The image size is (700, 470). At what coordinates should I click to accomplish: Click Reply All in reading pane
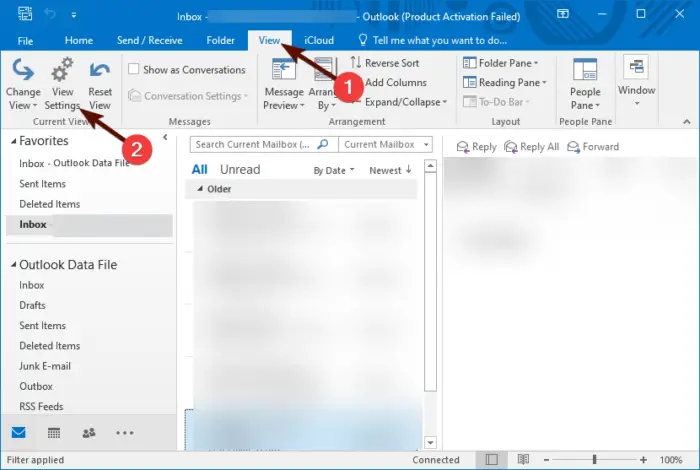coord(531,147)
